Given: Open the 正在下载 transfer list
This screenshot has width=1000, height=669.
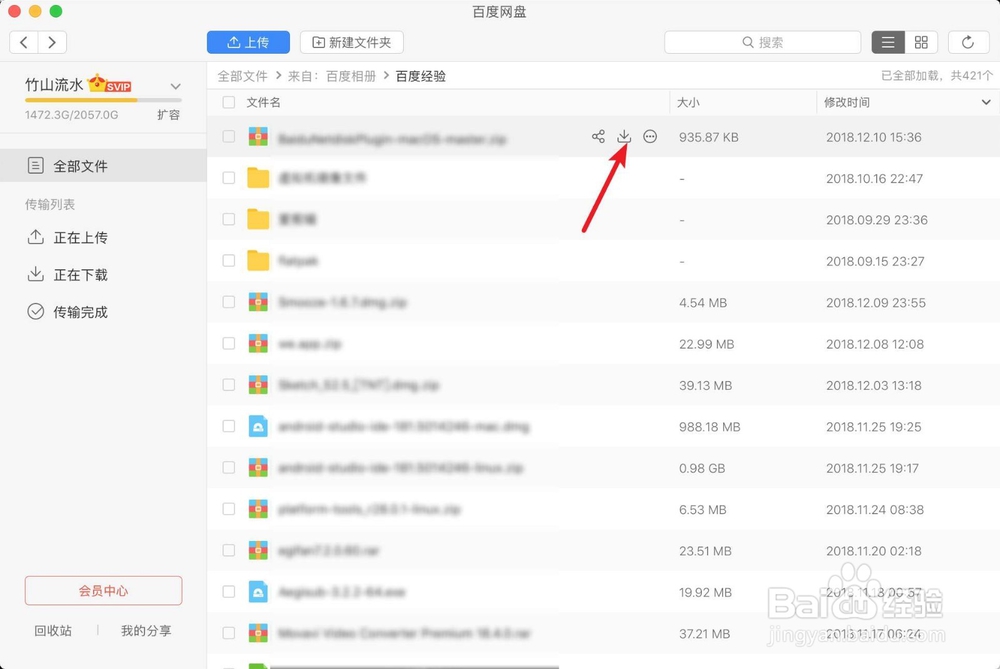Looking at the screenshot, I should click(68, 274).
